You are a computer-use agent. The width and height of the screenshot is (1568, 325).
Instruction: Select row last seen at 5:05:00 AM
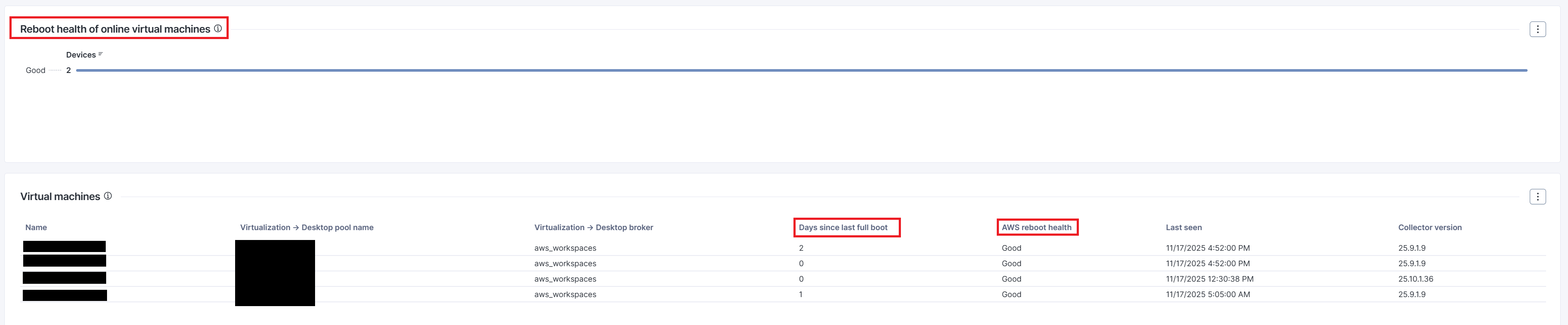pos(1207,295)
